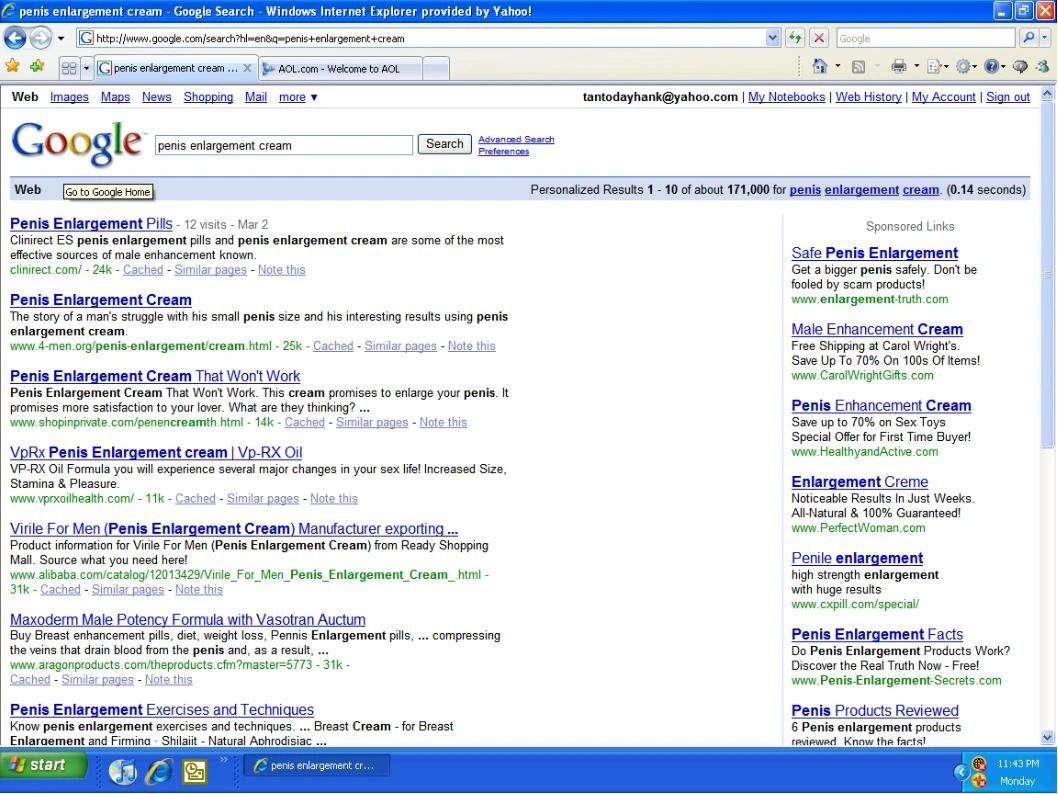This screenshot has height=794, width=1058.
Task: Click the browser toolbar Google search box
Action: (925, 38)
